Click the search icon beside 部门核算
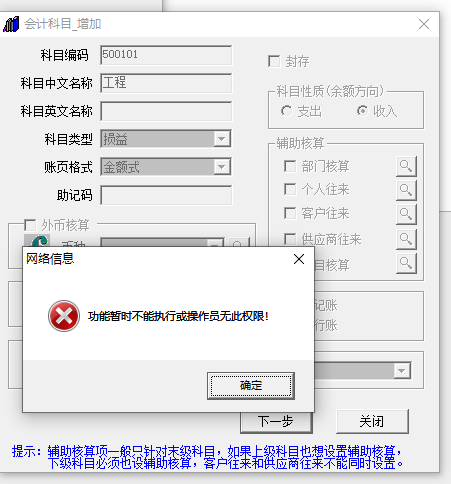 coord(406,166)
